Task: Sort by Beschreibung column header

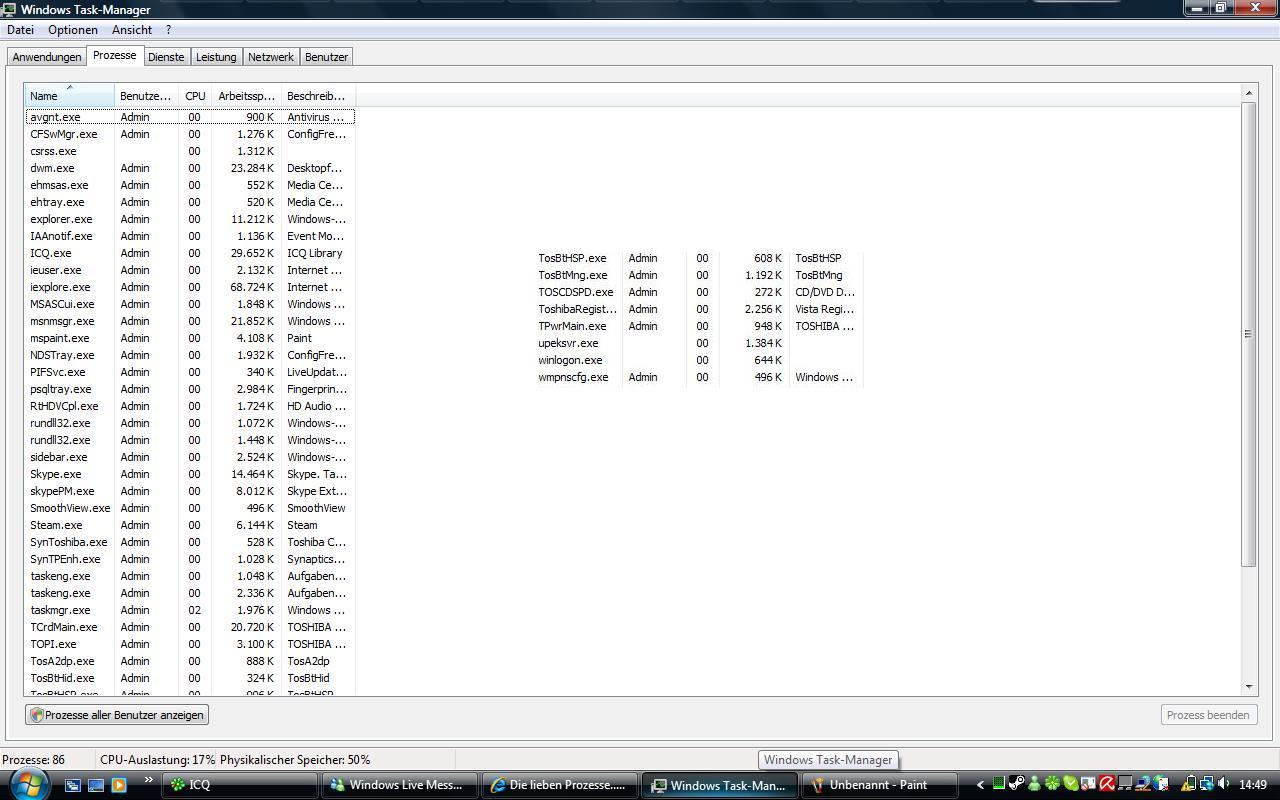Action: pyautogui.click(x=318, y=96)
